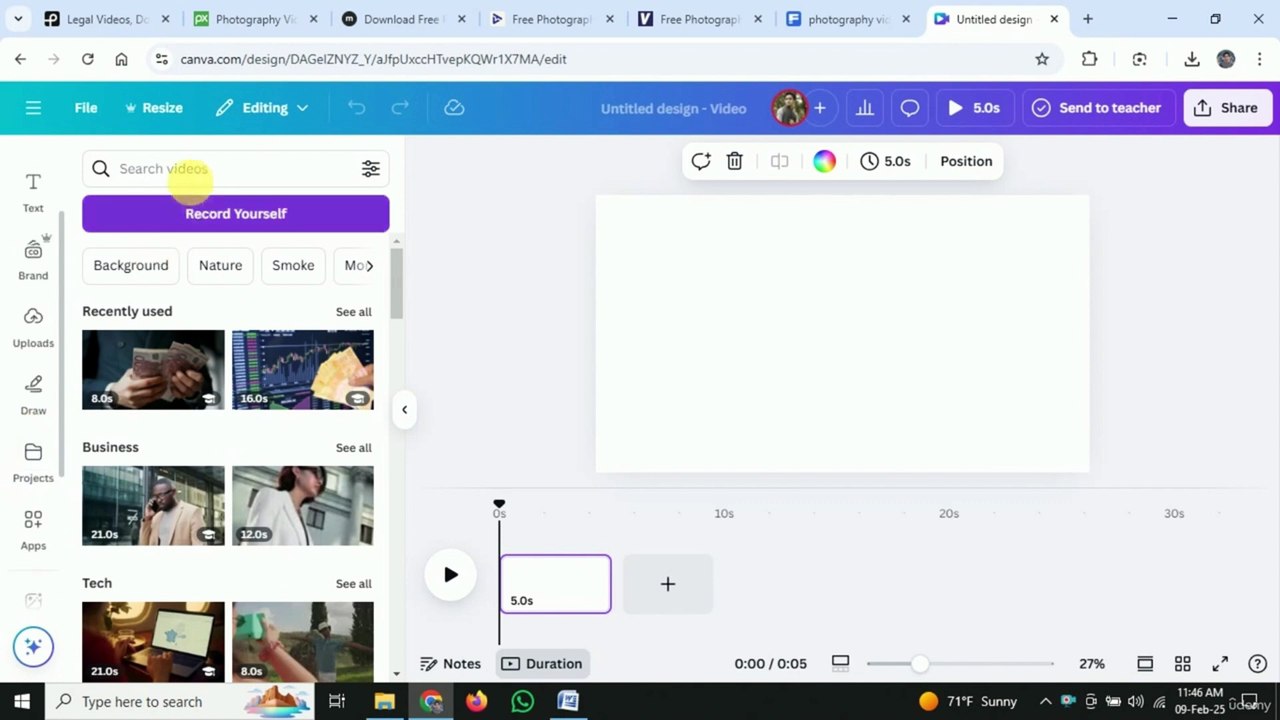Viewport: 1280px width, 720px height.
Task: Preview the video with the 5.0s play button
Action: (974, 108)
